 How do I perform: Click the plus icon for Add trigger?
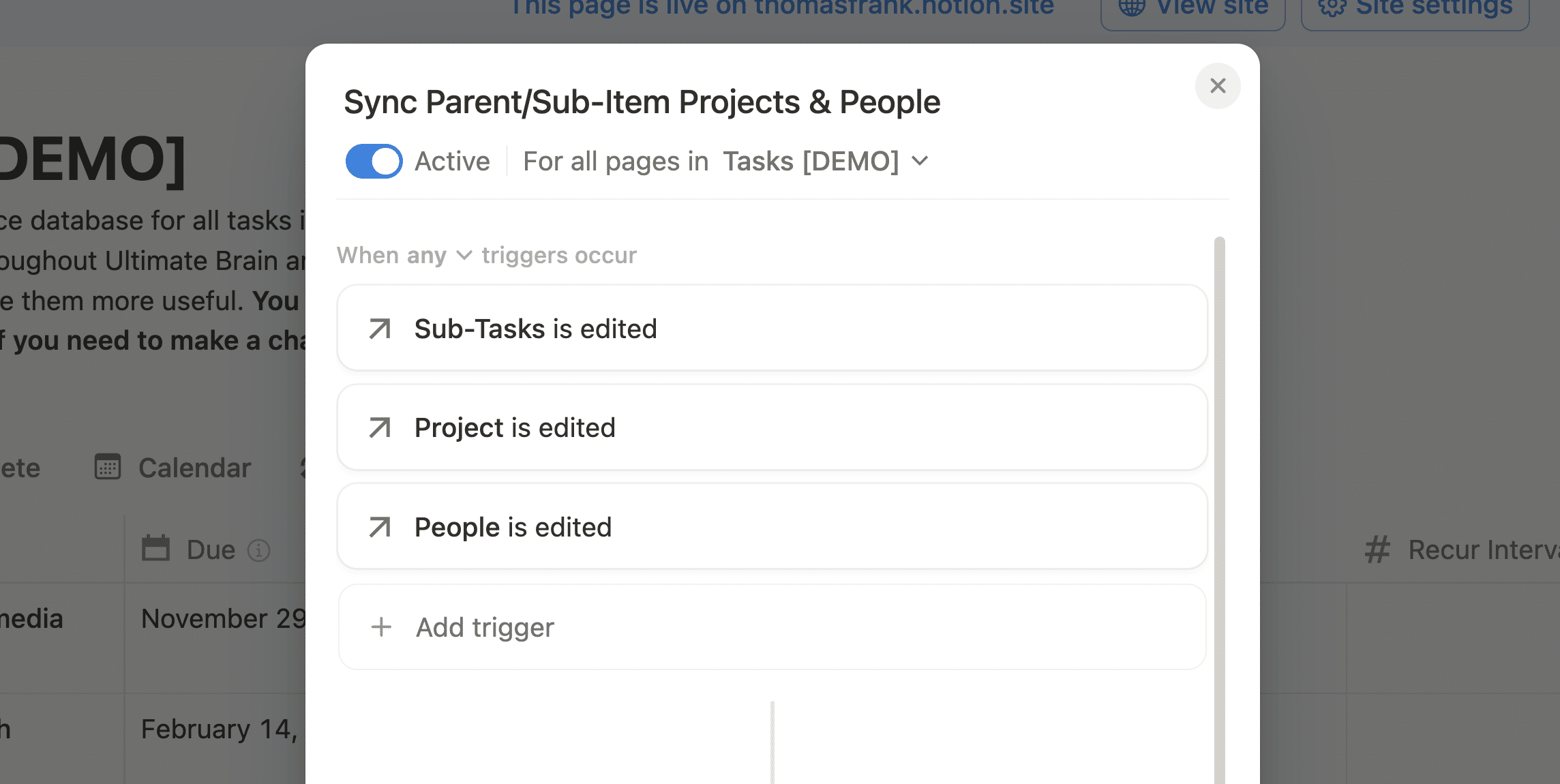click(x=381, y=627)
